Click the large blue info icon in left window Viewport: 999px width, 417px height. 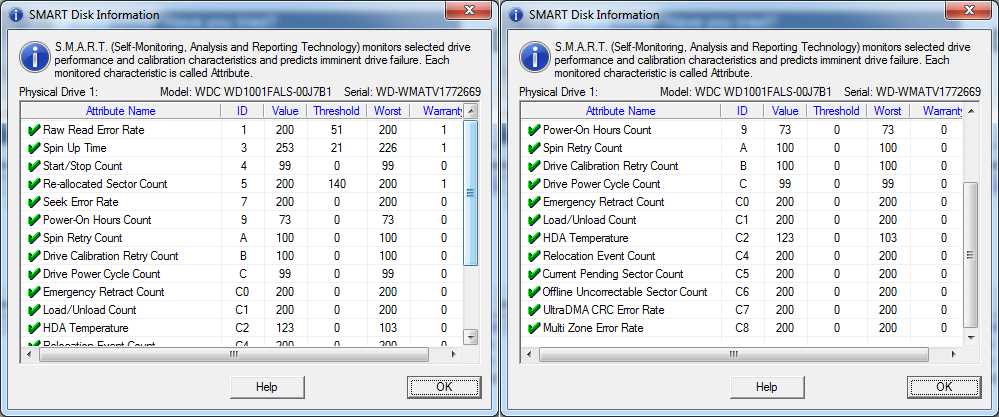coord(34,57)
